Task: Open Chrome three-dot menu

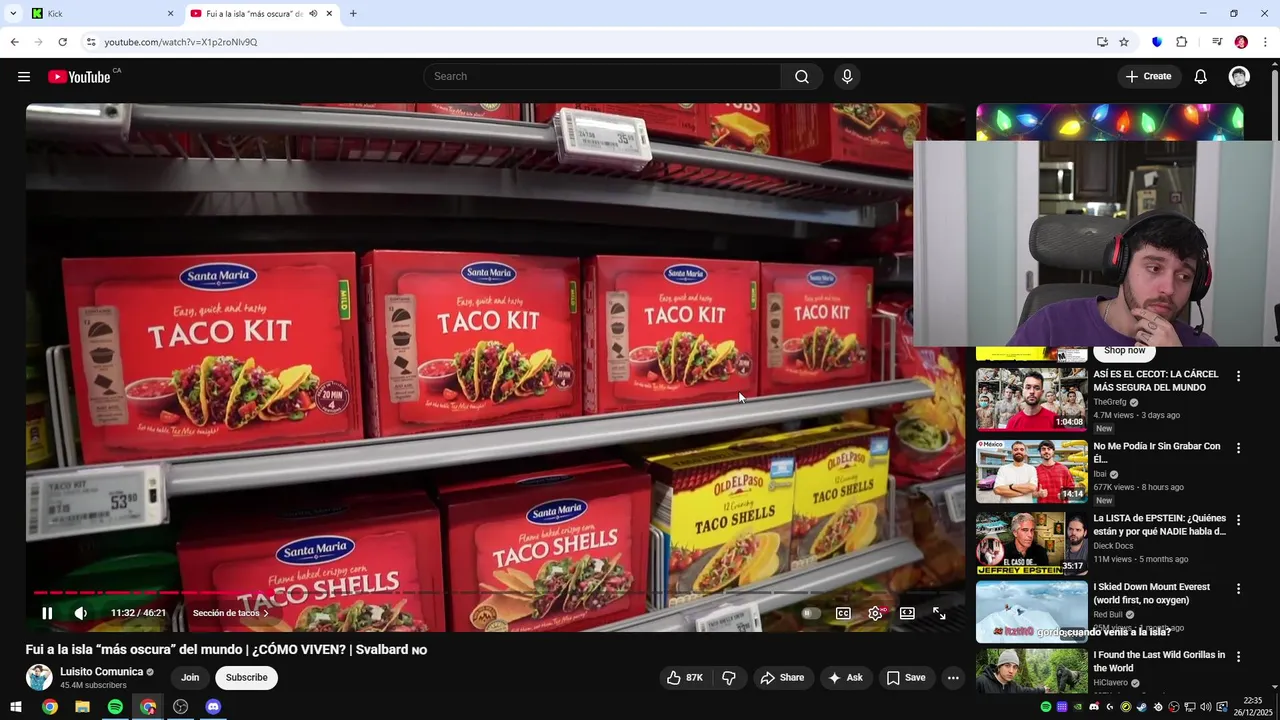Action: (x=1265, y=42)
